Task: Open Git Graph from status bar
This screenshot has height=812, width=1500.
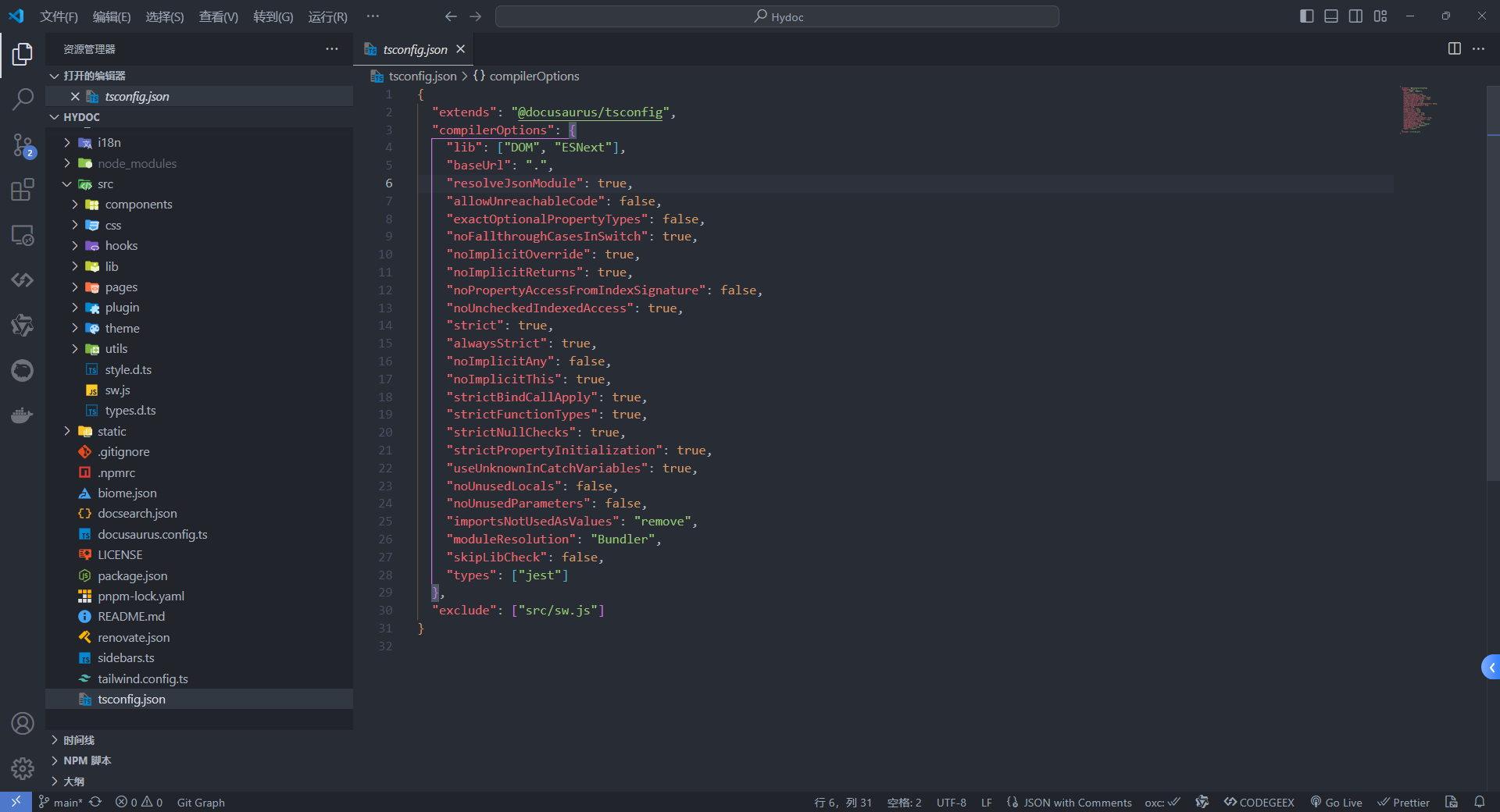Action: pyautogui.click(x=201, y=802)
